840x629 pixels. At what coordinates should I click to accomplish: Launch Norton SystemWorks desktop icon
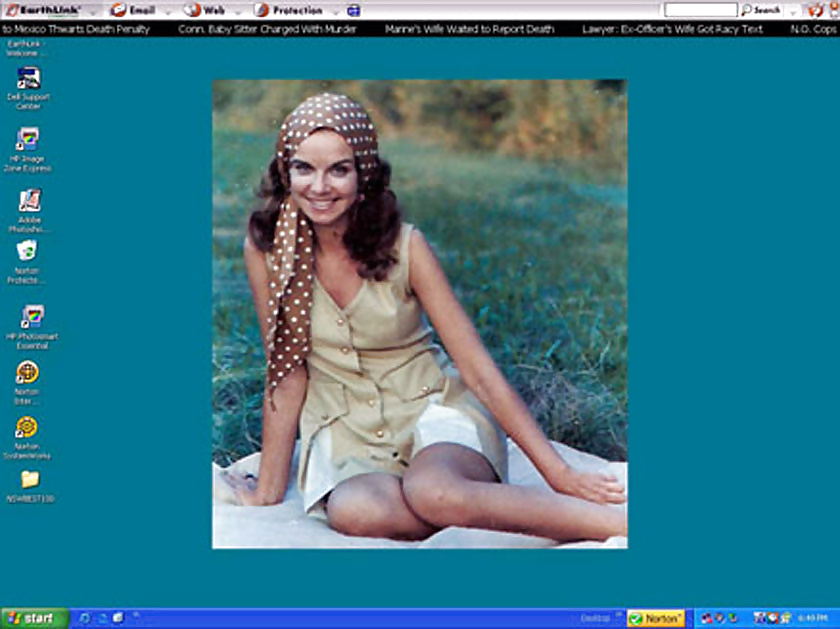click(27, 428)
